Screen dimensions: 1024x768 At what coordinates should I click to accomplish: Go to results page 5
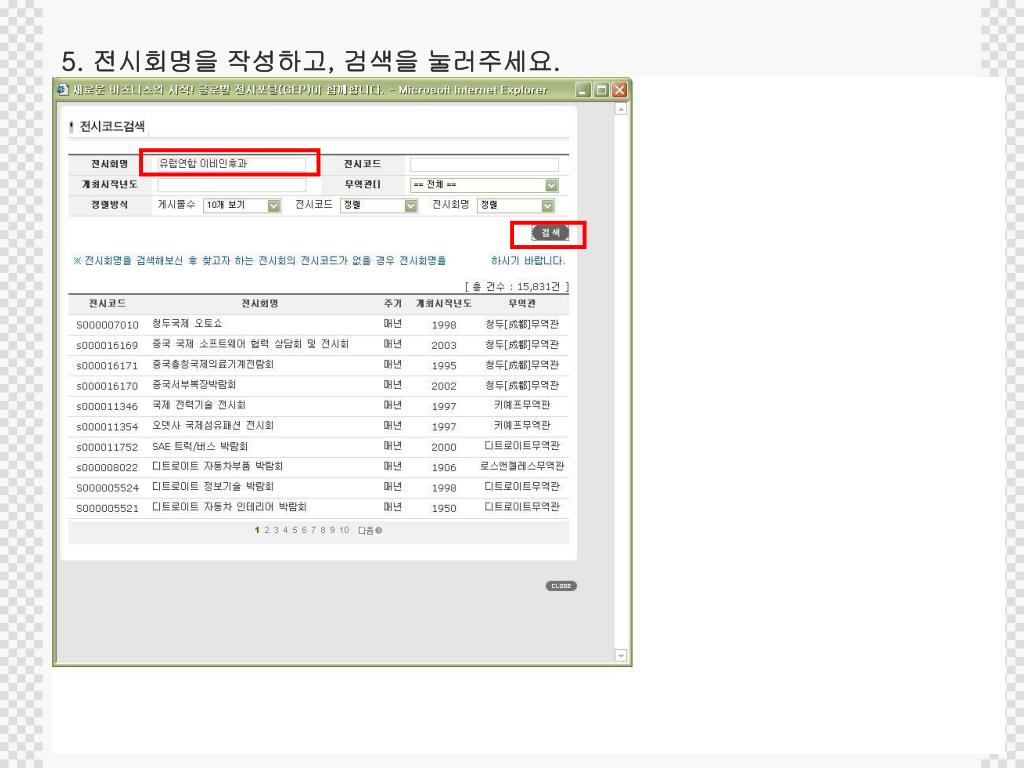pyautogui.click(x=295, y=530)
